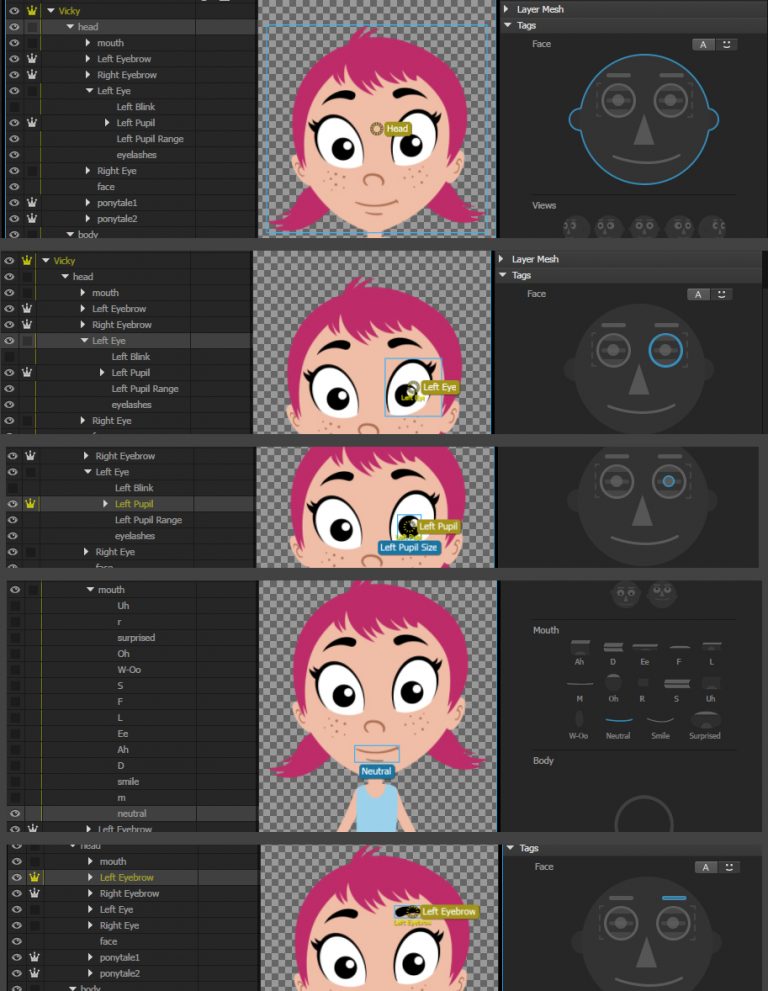768x991 pixels.
Task: Enable visibility for the lowercase smile layer
Action: (x=15, y=782)
